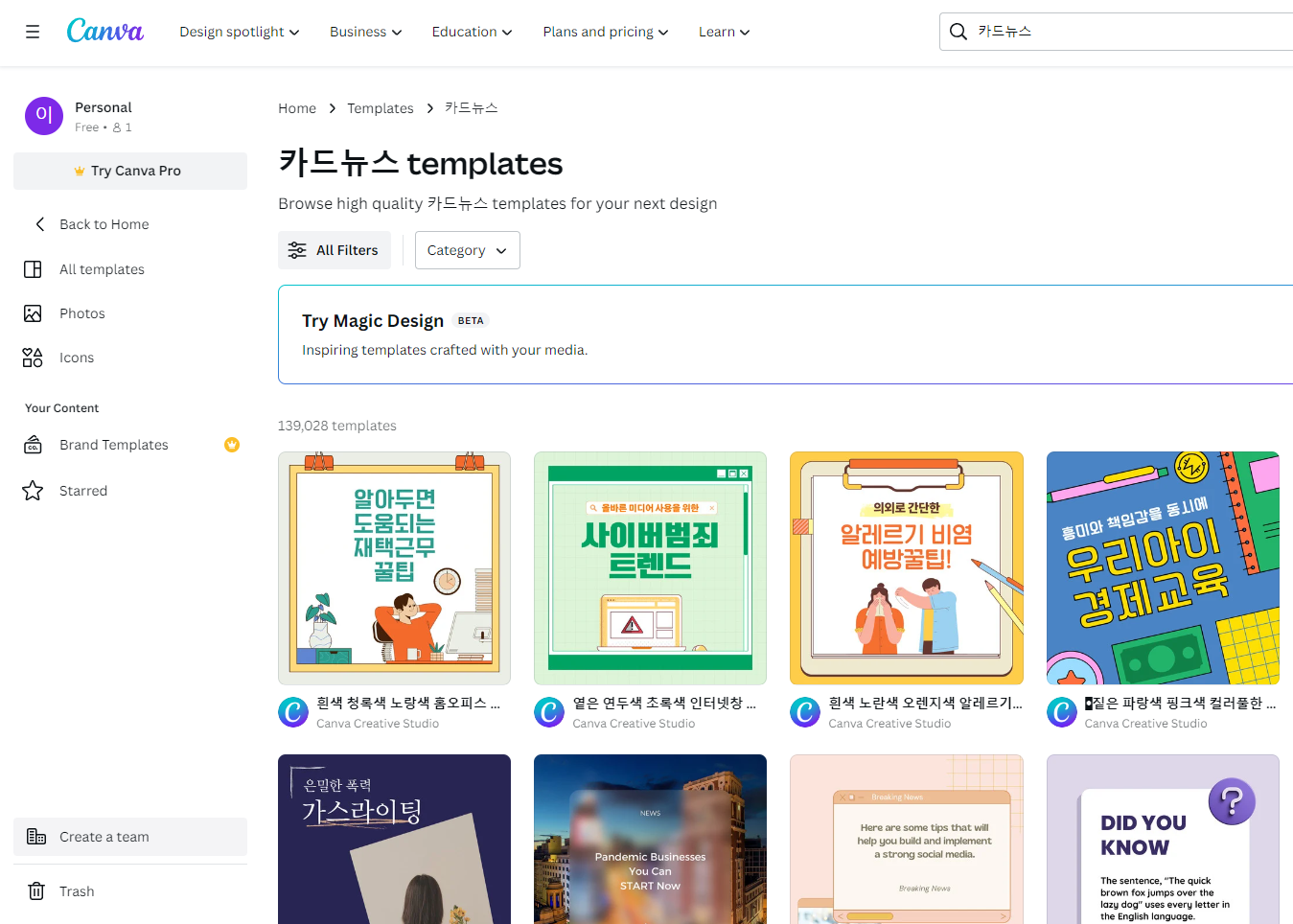Click the Personal account name in sidebar
Image resolution: width=1293 pixels, height=924 pixels.
pos(104,107)
